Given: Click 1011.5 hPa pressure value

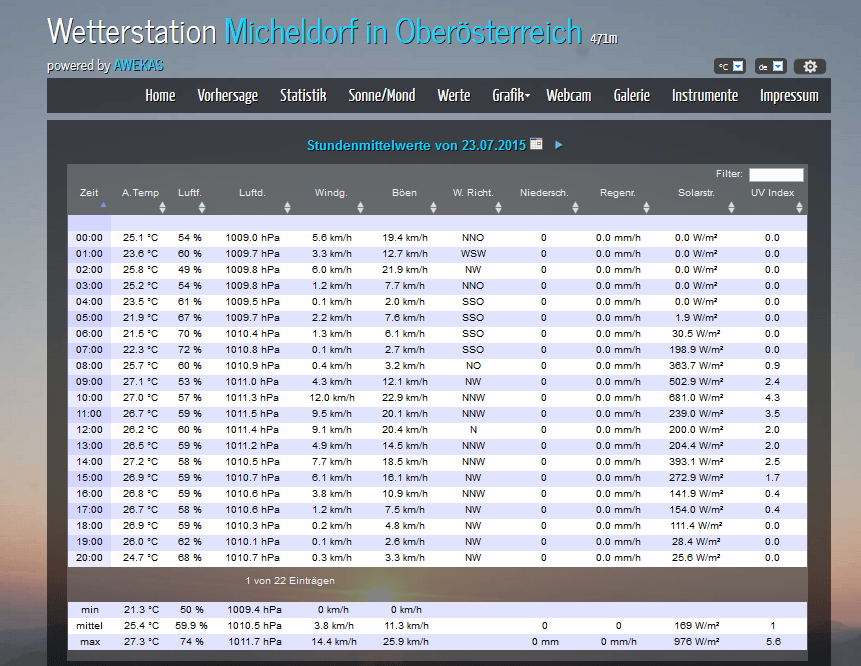Looking at the screenshot, I should [x=252, y=413].
